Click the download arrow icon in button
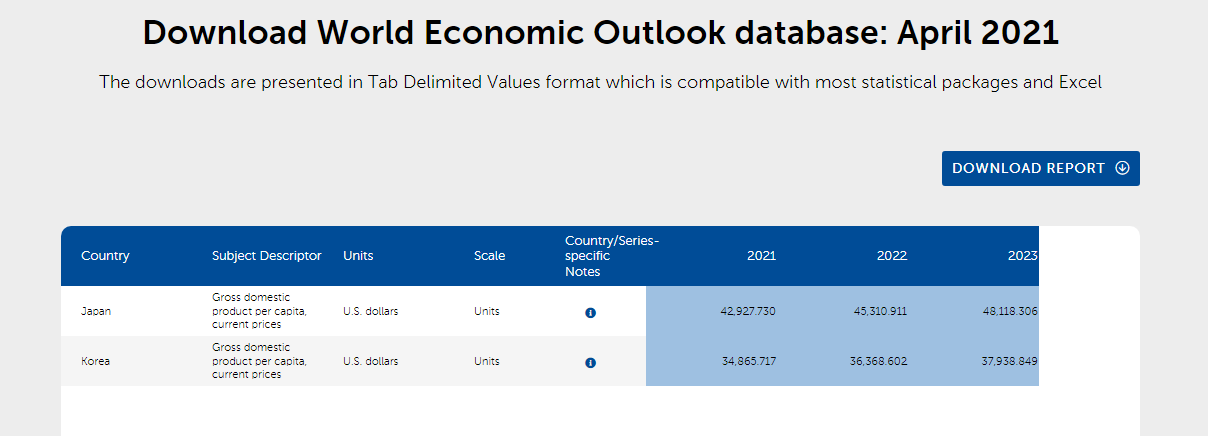The width and height of the screenshot is (1208, 436). click(1122, 168)
